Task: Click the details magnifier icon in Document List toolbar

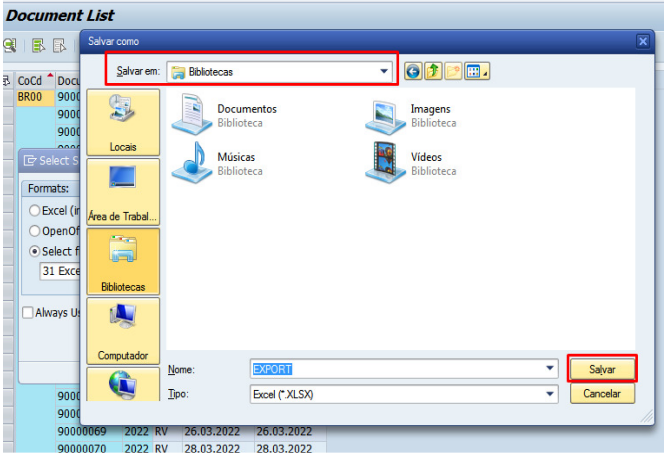Action: [10, 45]
